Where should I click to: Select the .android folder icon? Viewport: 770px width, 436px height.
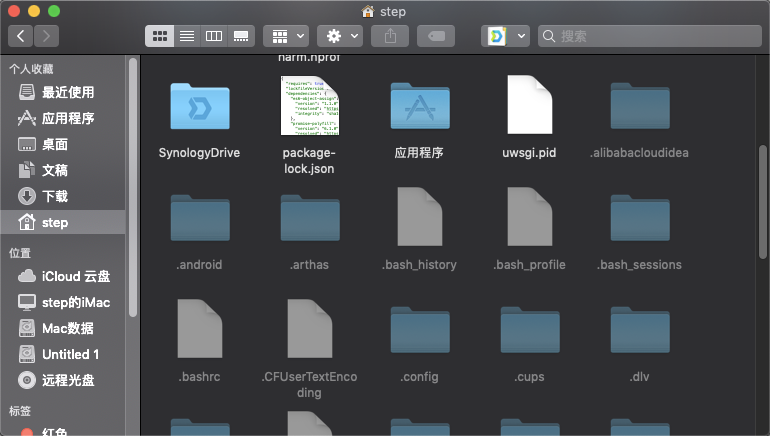point(200,218)
